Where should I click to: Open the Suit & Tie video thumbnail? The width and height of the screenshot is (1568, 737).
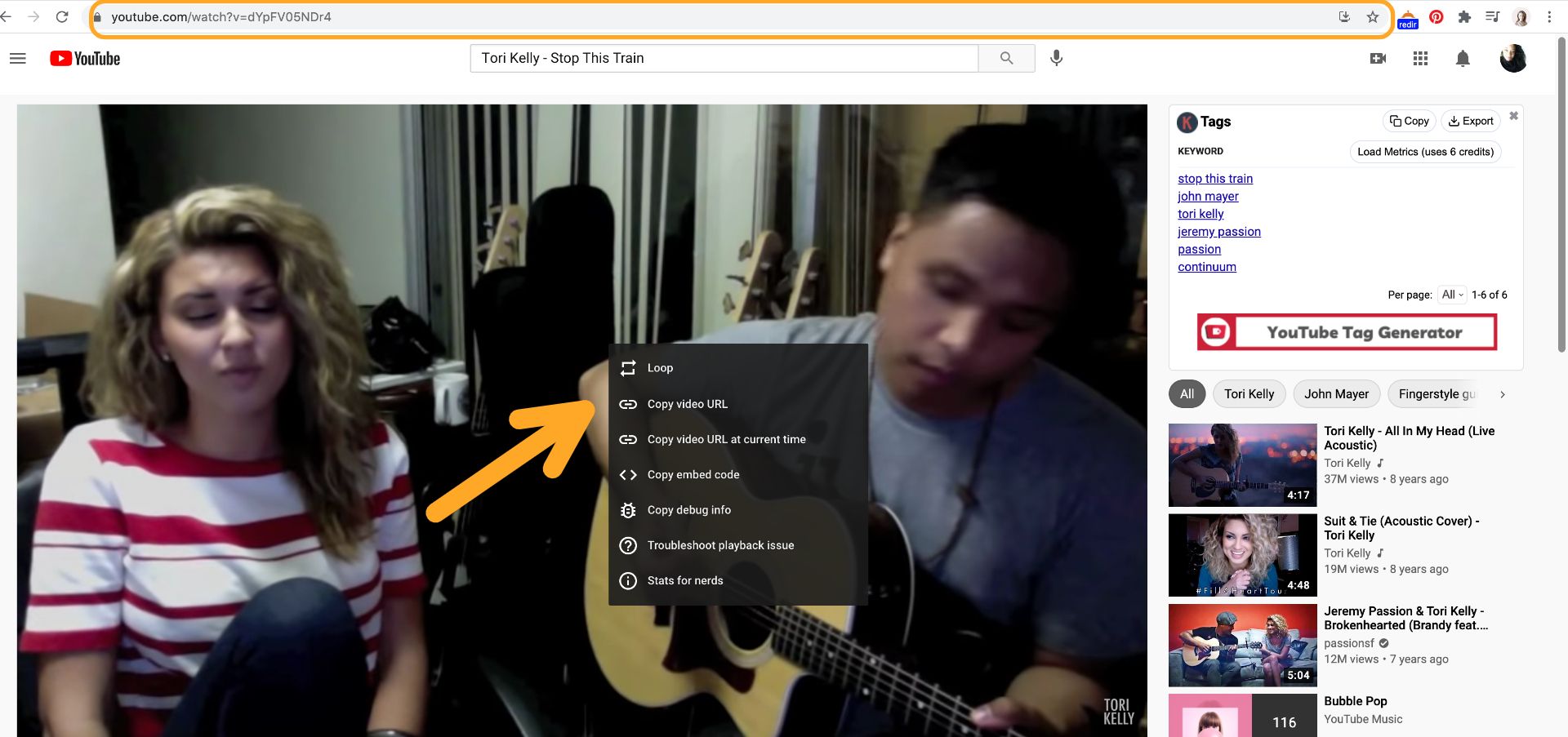1242,555
